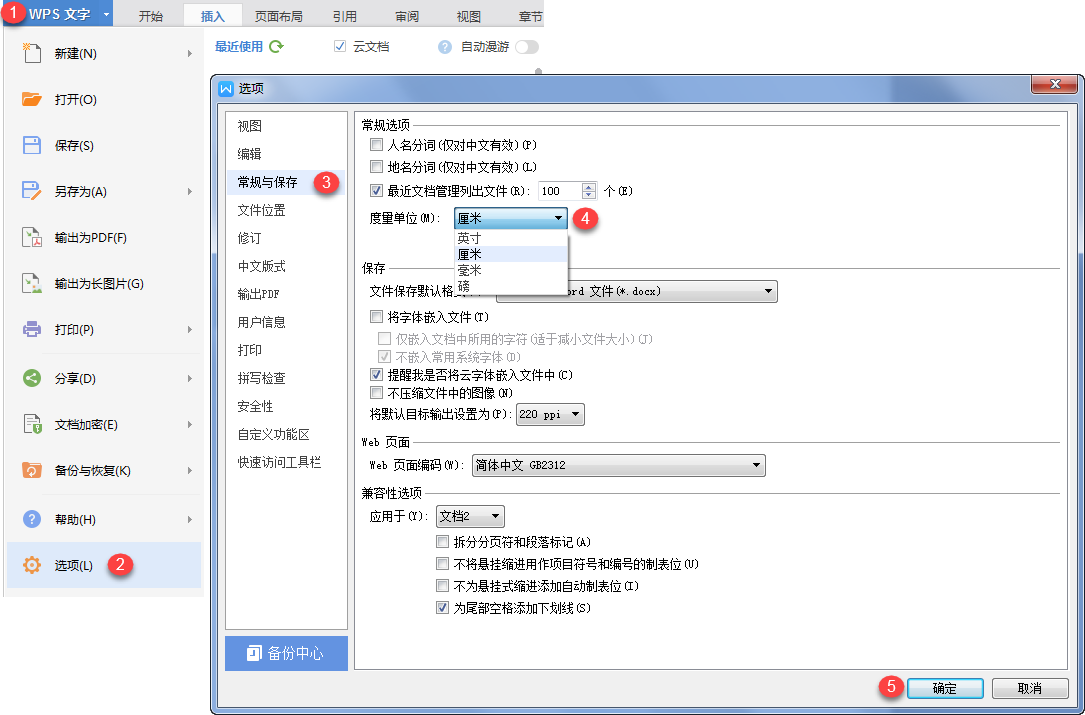Check 不将悬挂缩进用作项目符号和编号的制表位
Screen dimensions: 1085x715
[x=442, y=563]
